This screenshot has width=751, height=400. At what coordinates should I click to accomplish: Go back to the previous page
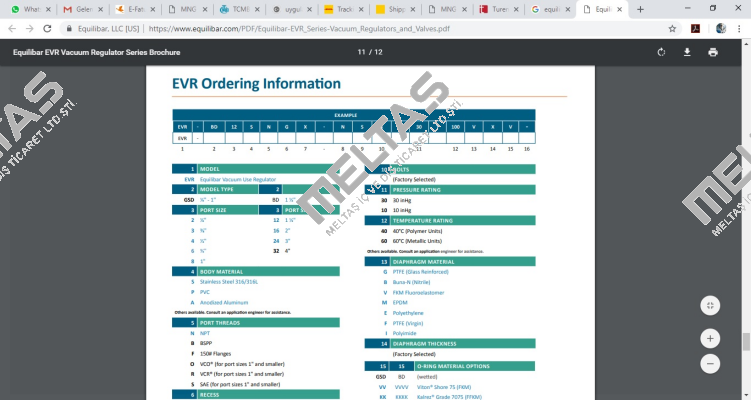(12, 29)
